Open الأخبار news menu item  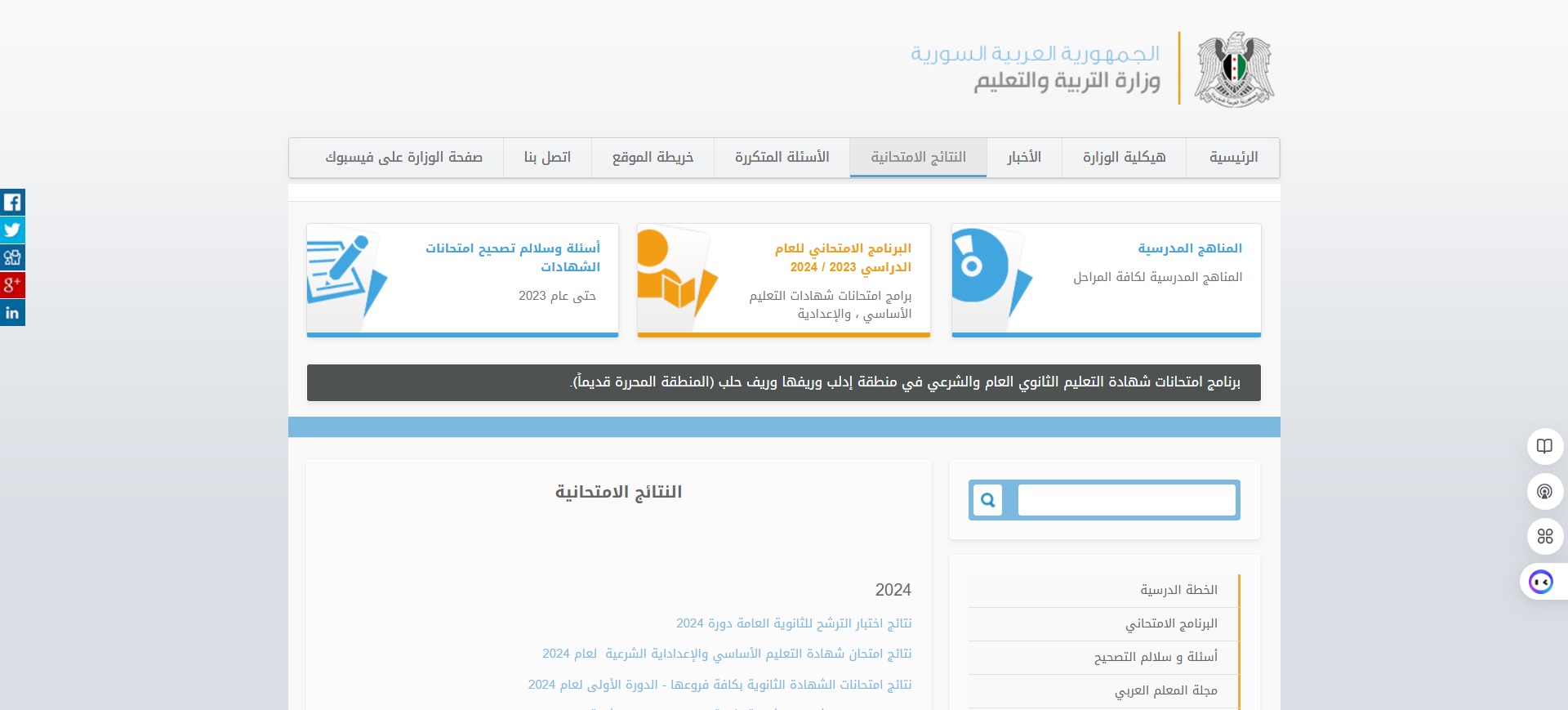pos(1024,157)
